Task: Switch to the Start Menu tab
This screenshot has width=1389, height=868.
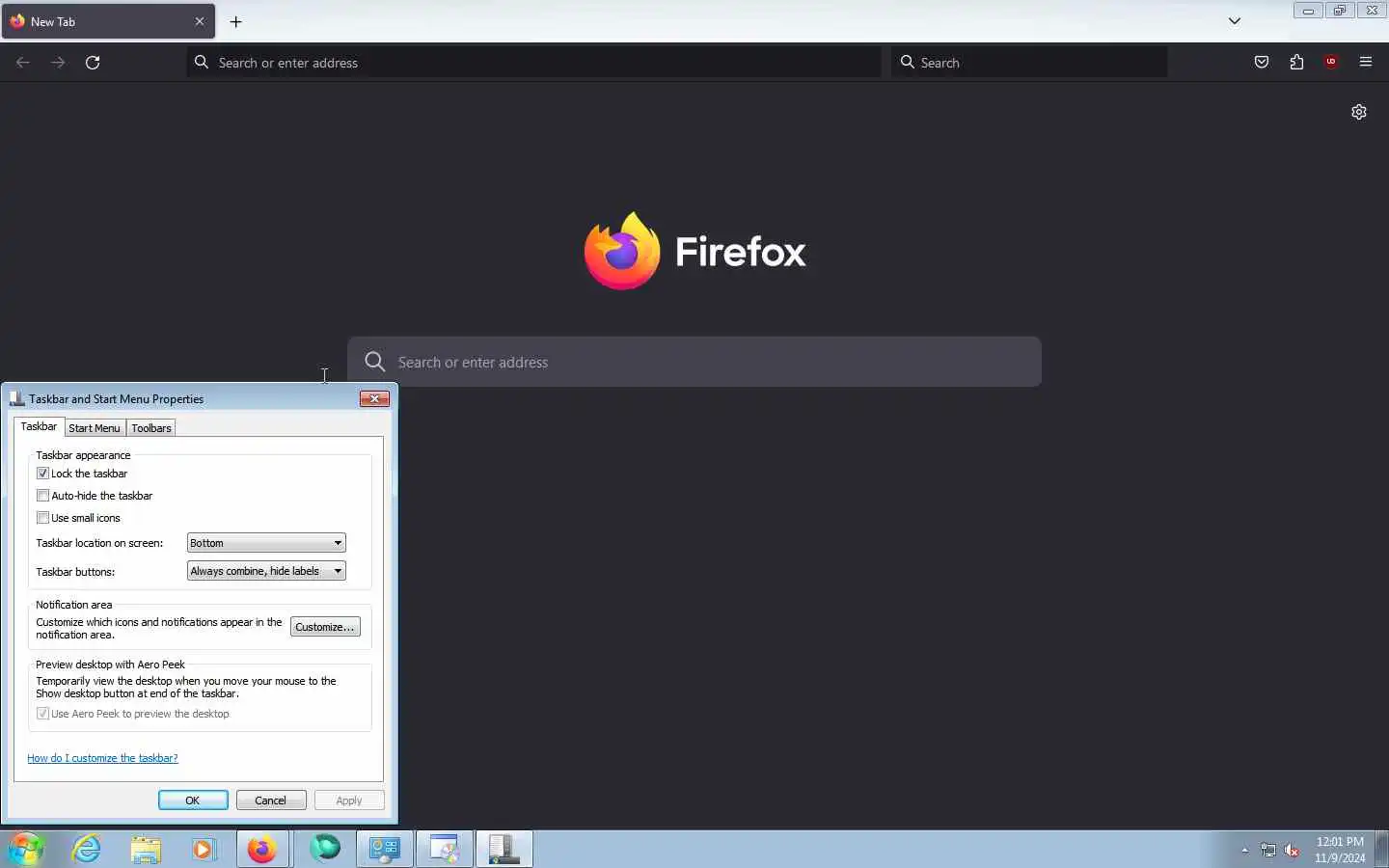Action: [95, 428]
